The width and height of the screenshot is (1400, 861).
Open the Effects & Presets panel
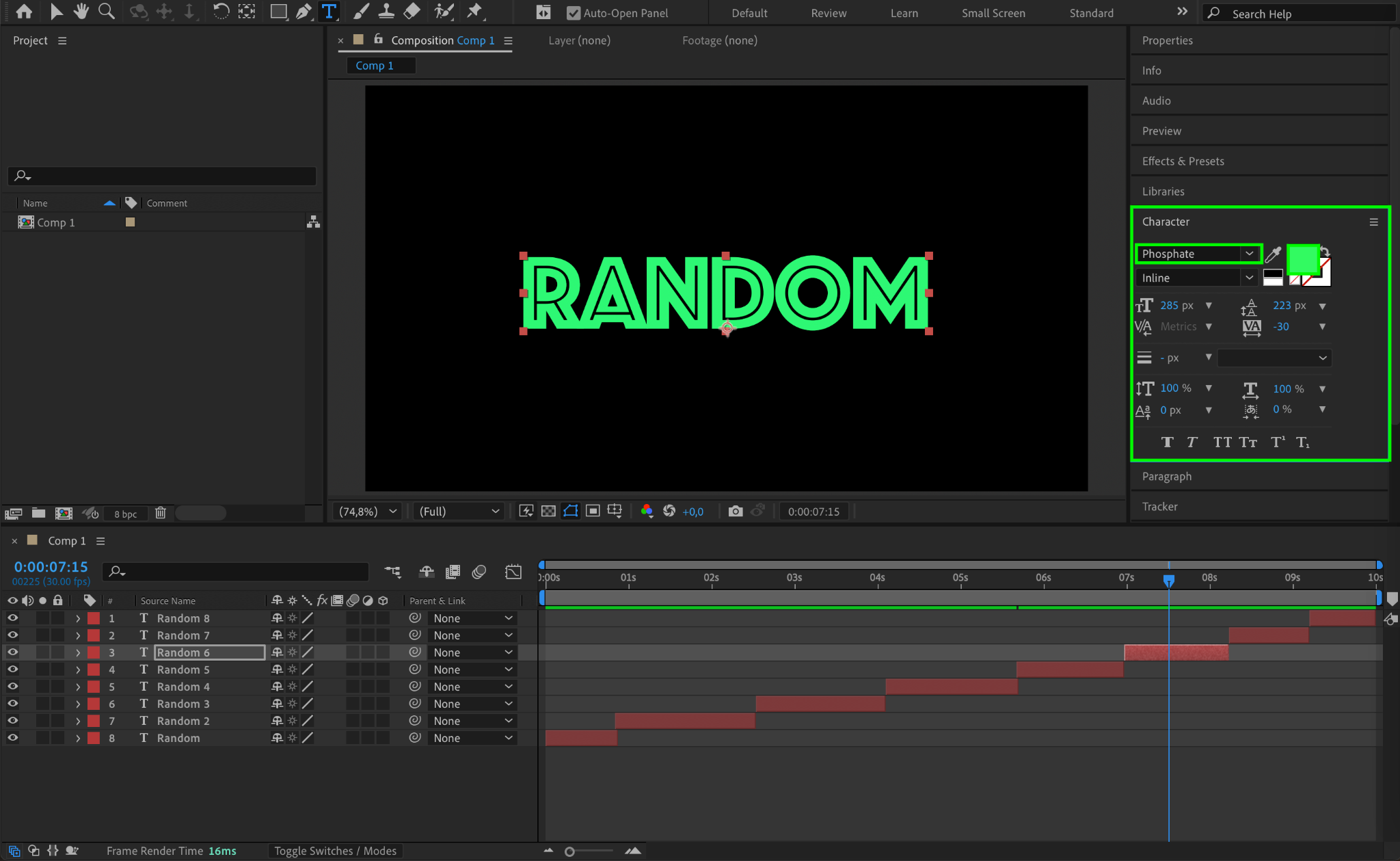point(1183,161)
